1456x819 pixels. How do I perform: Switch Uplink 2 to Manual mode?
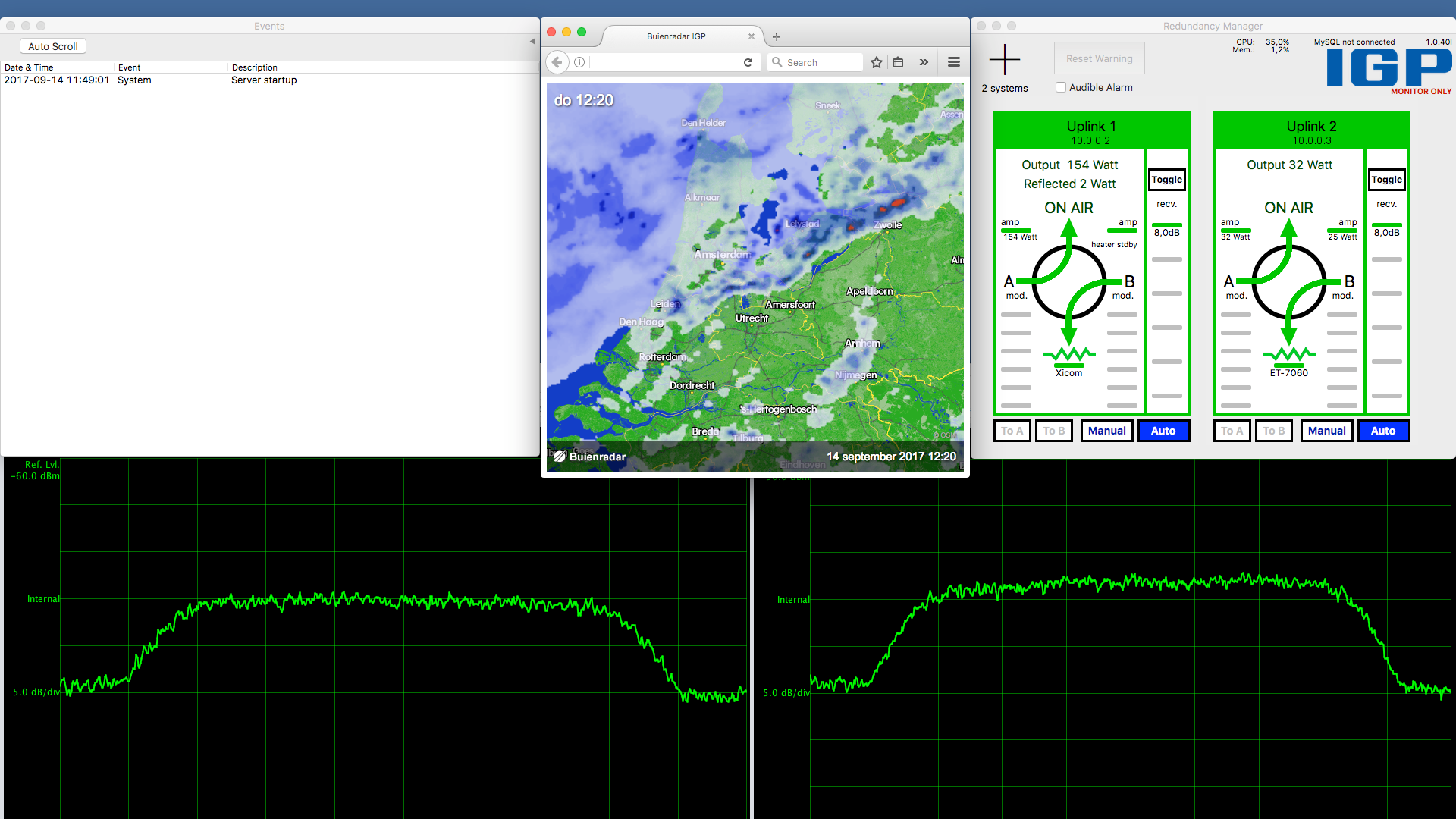click(1326, 431)
